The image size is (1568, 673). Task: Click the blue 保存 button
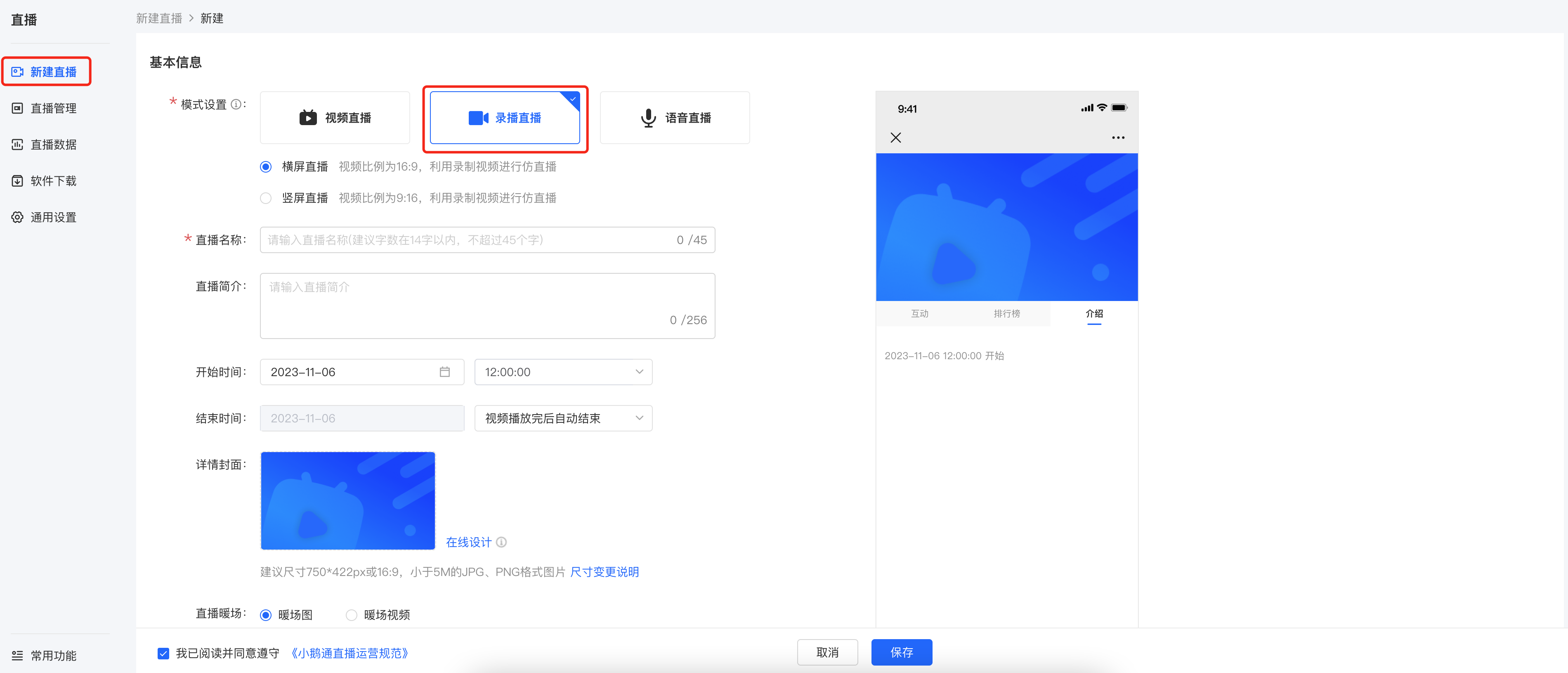coord(901,652)
